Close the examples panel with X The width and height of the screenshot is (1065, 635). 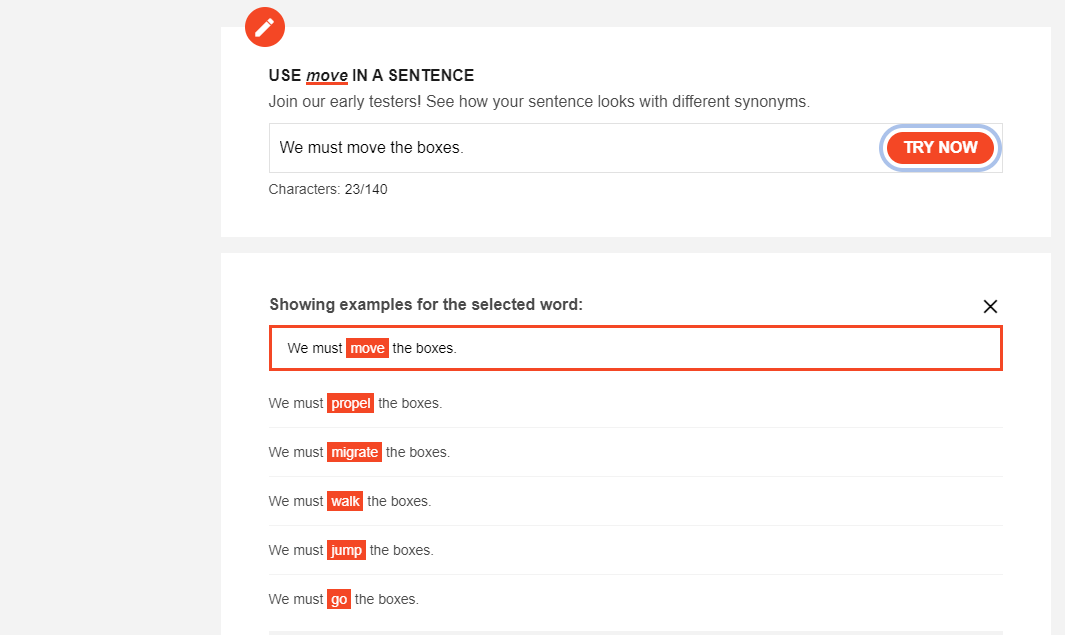tap(990, 307)
